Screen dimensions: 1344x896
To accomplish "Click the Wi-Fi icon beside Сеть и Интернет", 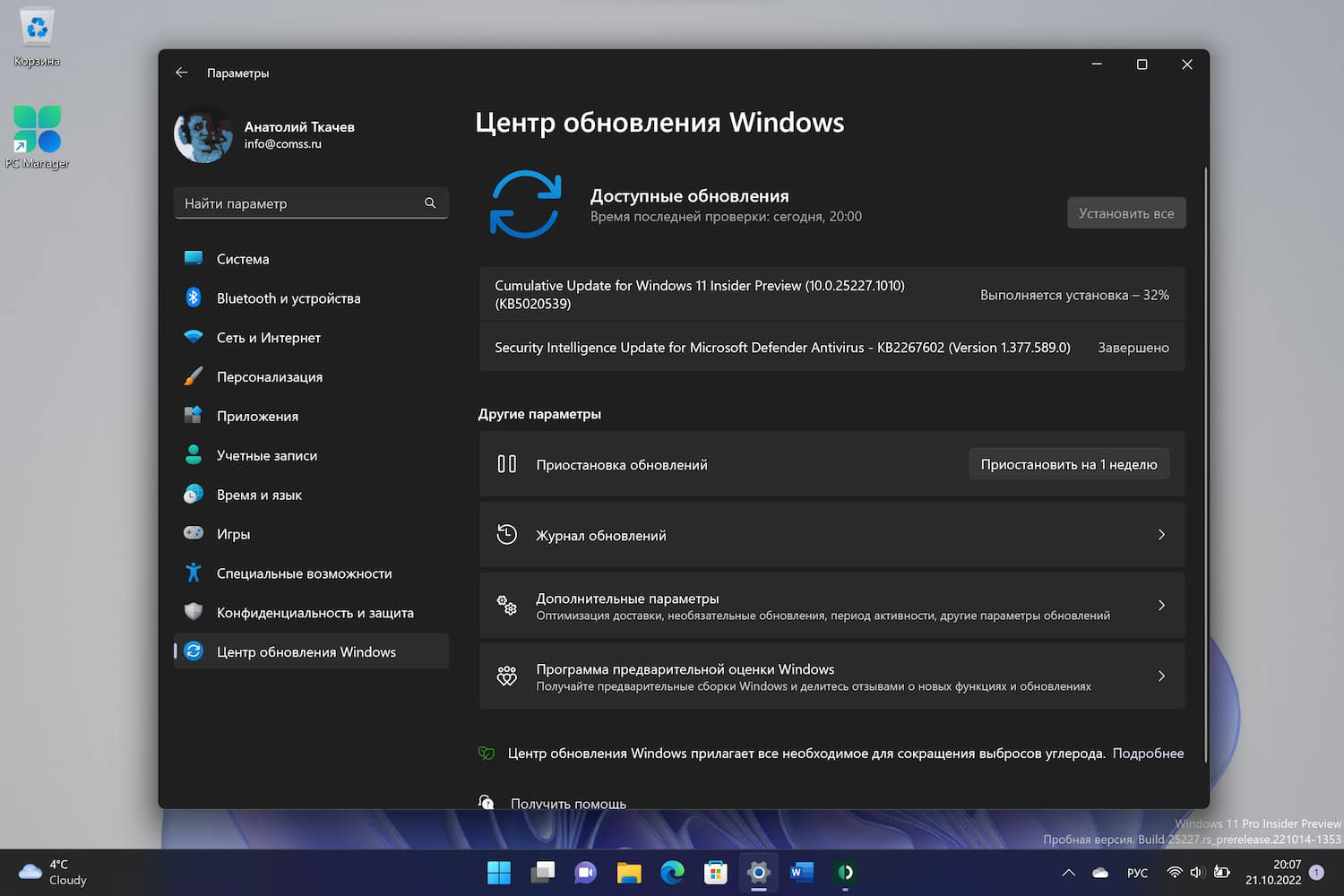I will 194,337.
